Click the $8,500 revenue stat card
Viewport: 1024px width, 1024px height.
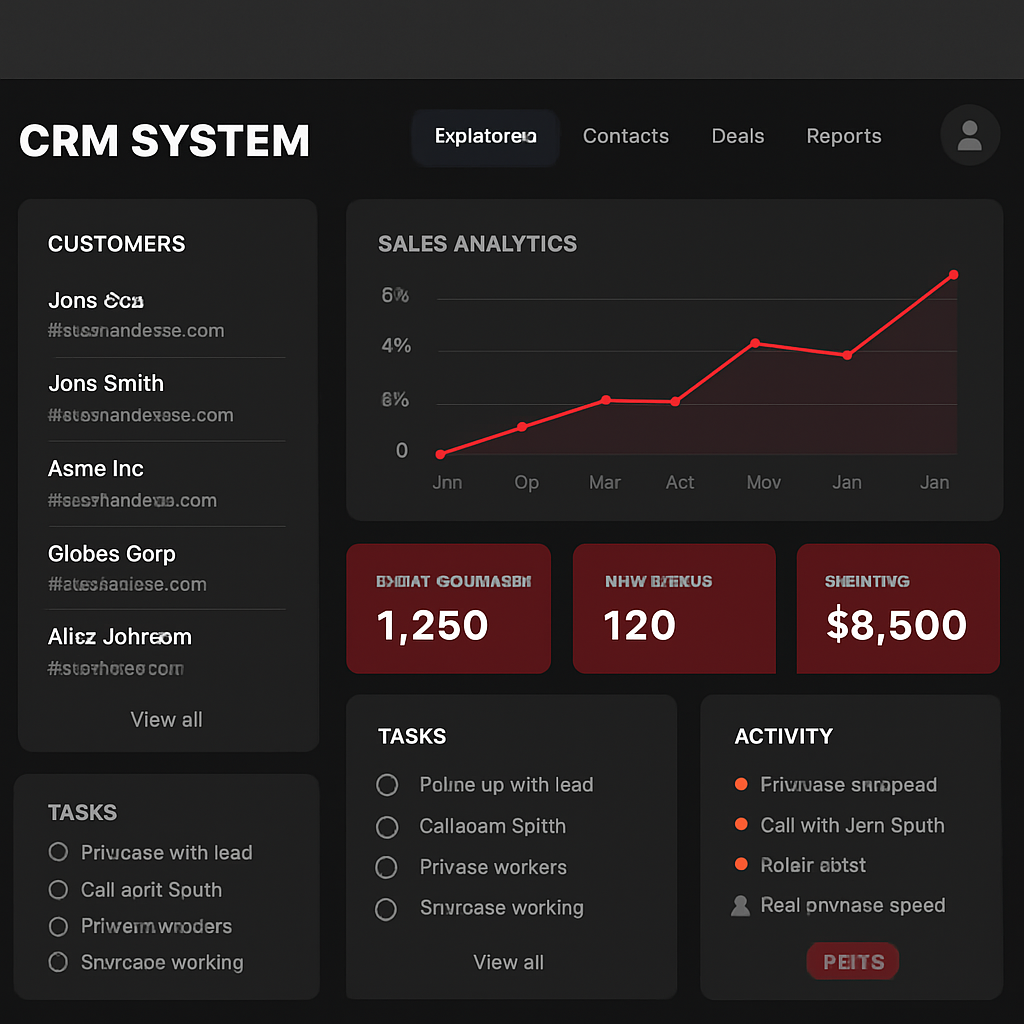point(897,608)
